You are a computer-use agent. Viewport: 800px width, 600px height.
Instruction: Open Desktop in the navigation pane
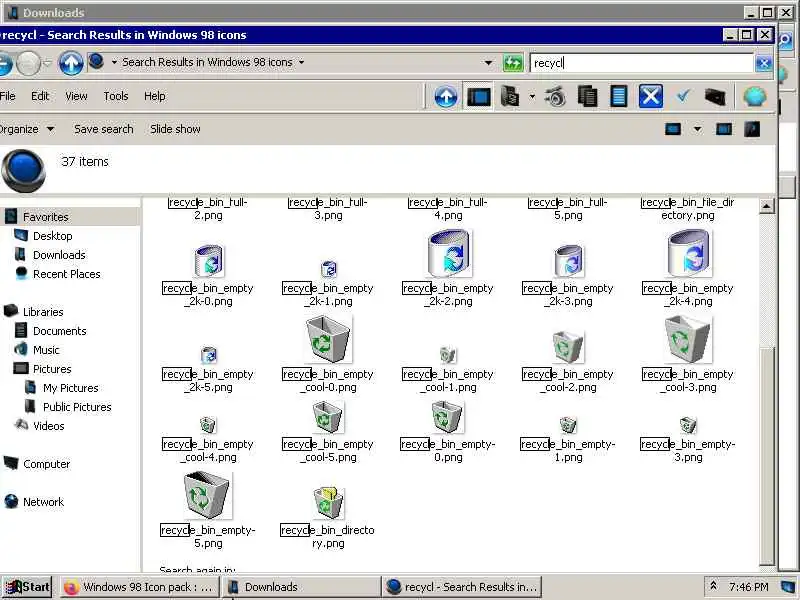point(53,236)
